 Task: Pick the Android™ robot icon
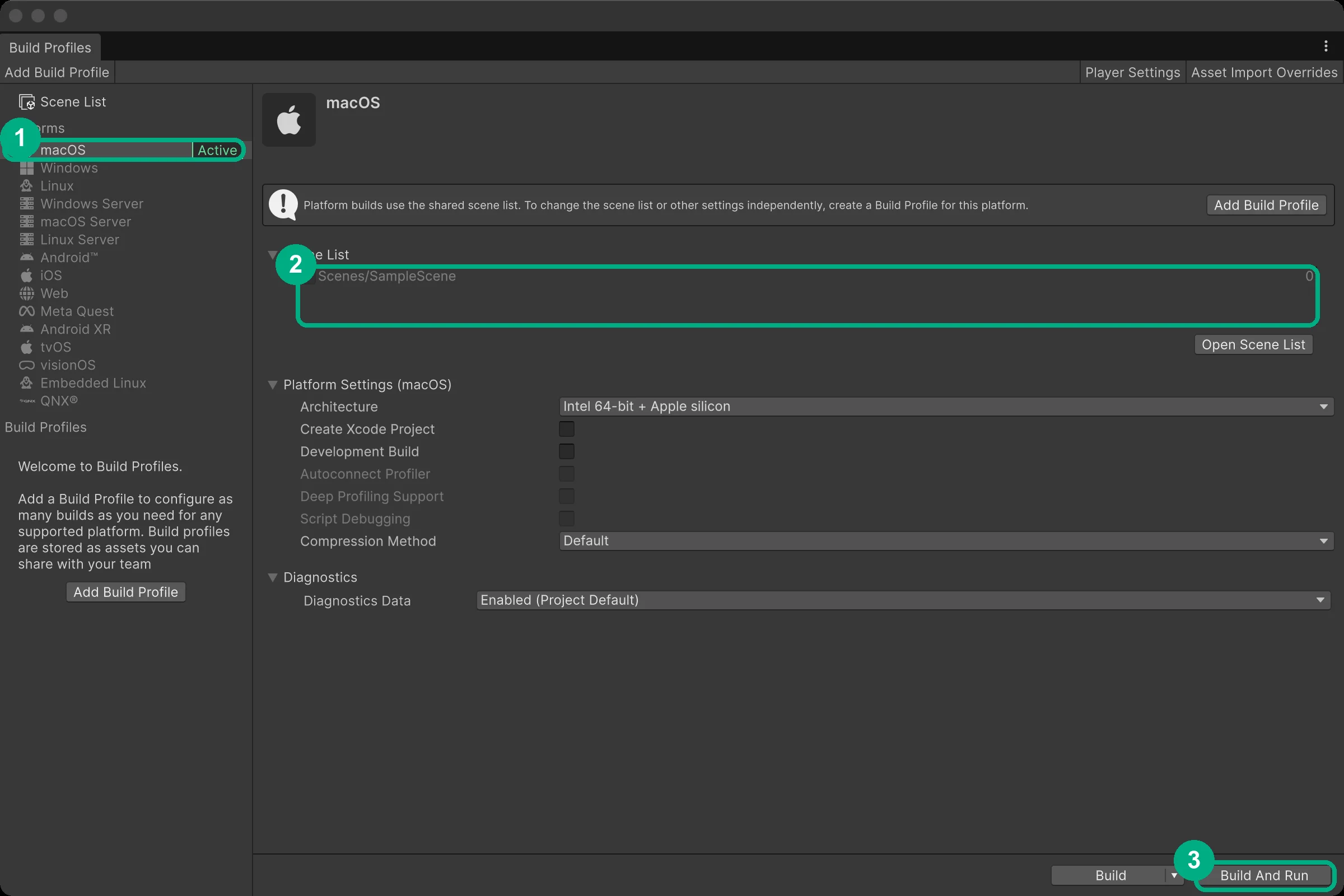[x=27, y=258]
